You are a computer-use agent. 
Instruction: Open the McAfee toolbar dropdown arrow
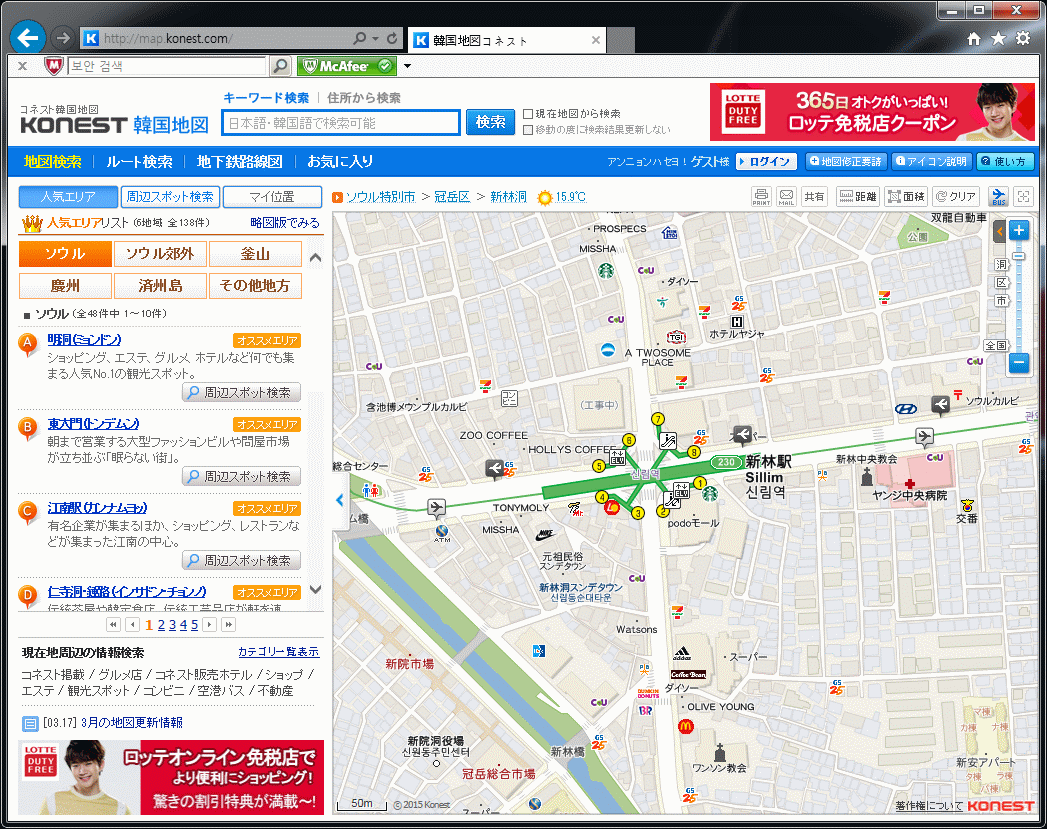[x=407, y=66]
